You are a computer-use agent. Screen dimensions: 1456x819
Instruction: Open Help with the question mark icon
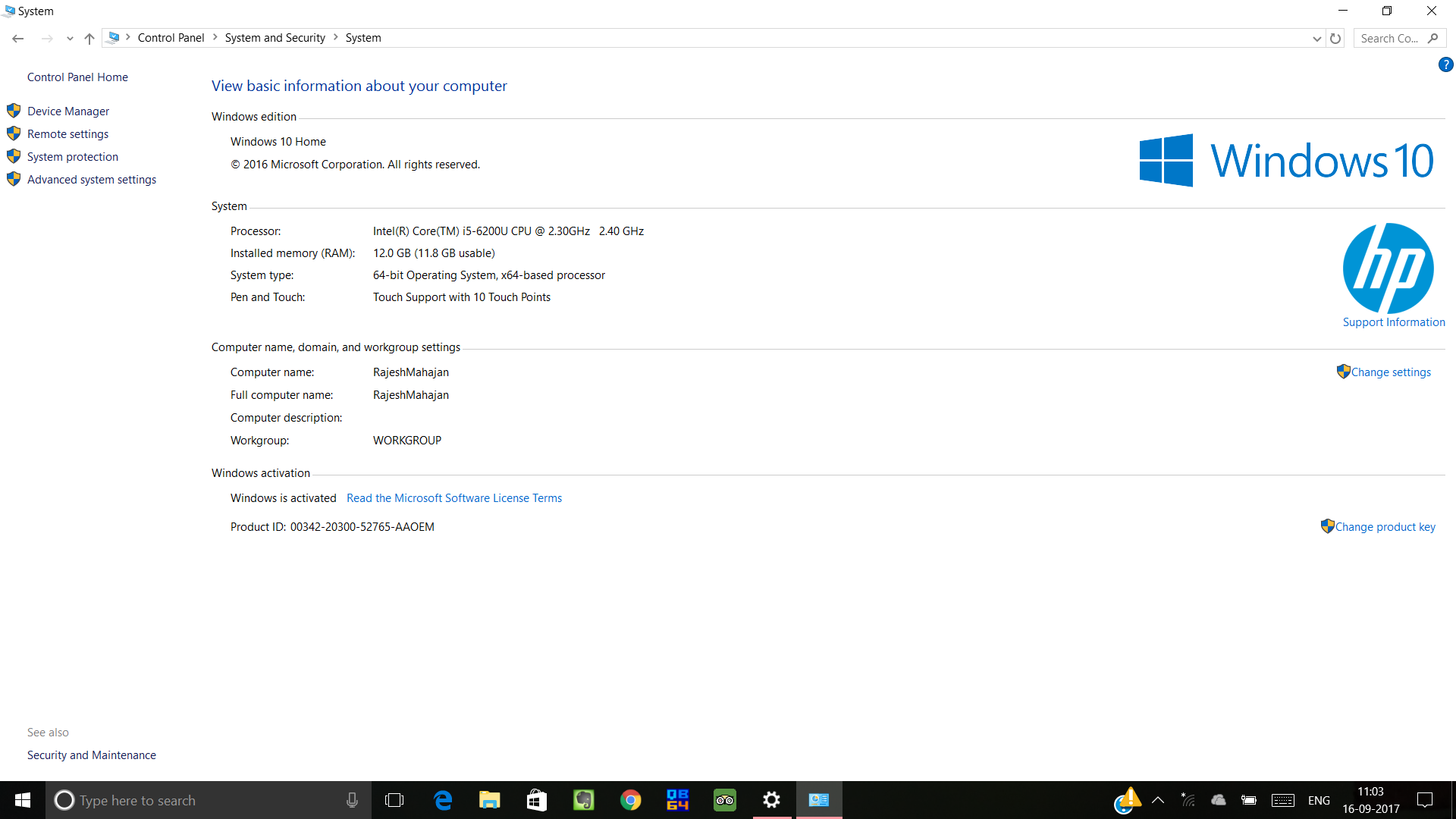[x=1445, y=65]
